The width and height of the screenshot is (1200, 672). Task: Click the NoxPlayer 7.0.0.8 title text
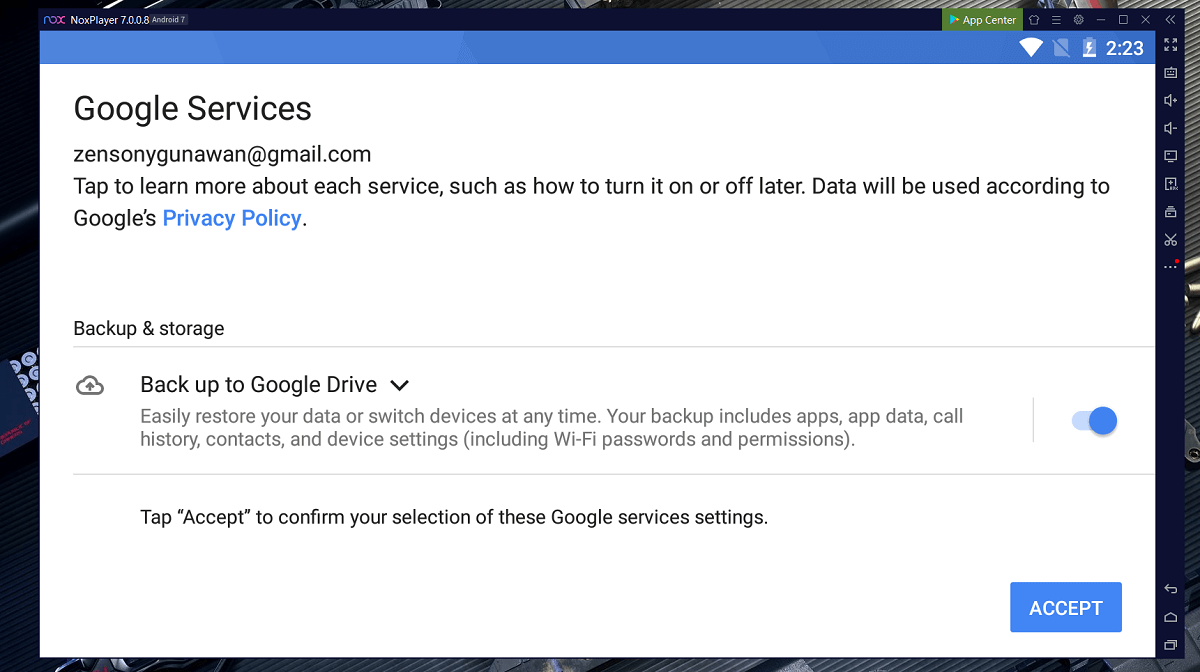(110, 20)
